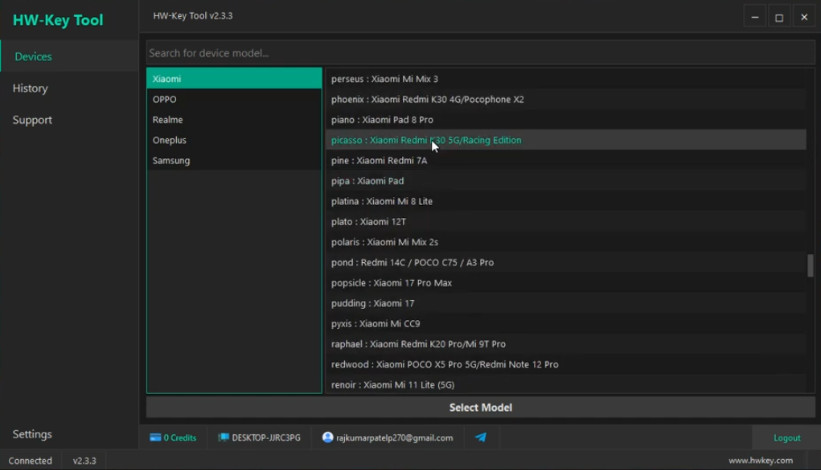Select platina : Xiaomi Mi 8 Lite
This screenshot has height=470, width=821.
(x=565, y=201)
